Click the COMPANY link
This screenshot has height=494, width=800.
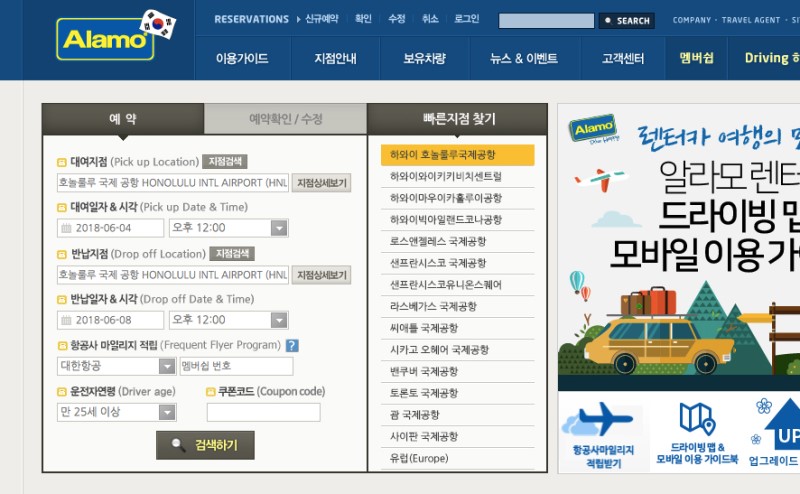point(692,20)
